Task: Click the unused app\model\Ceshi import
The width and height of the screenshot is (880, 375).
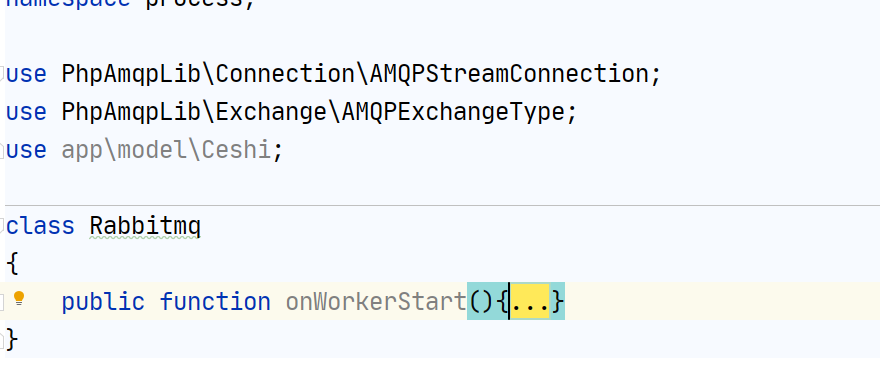Action: click(166, 150)
